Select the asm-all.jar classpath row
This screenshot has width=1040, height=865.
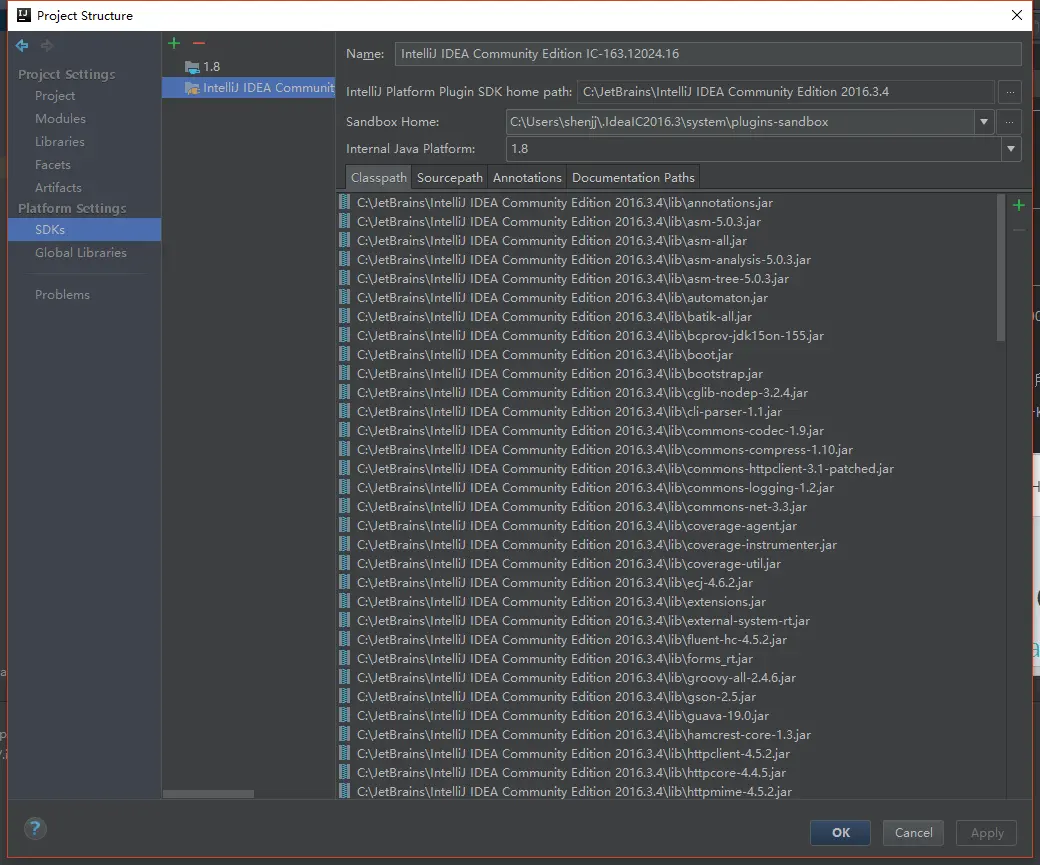coord(667,241)
